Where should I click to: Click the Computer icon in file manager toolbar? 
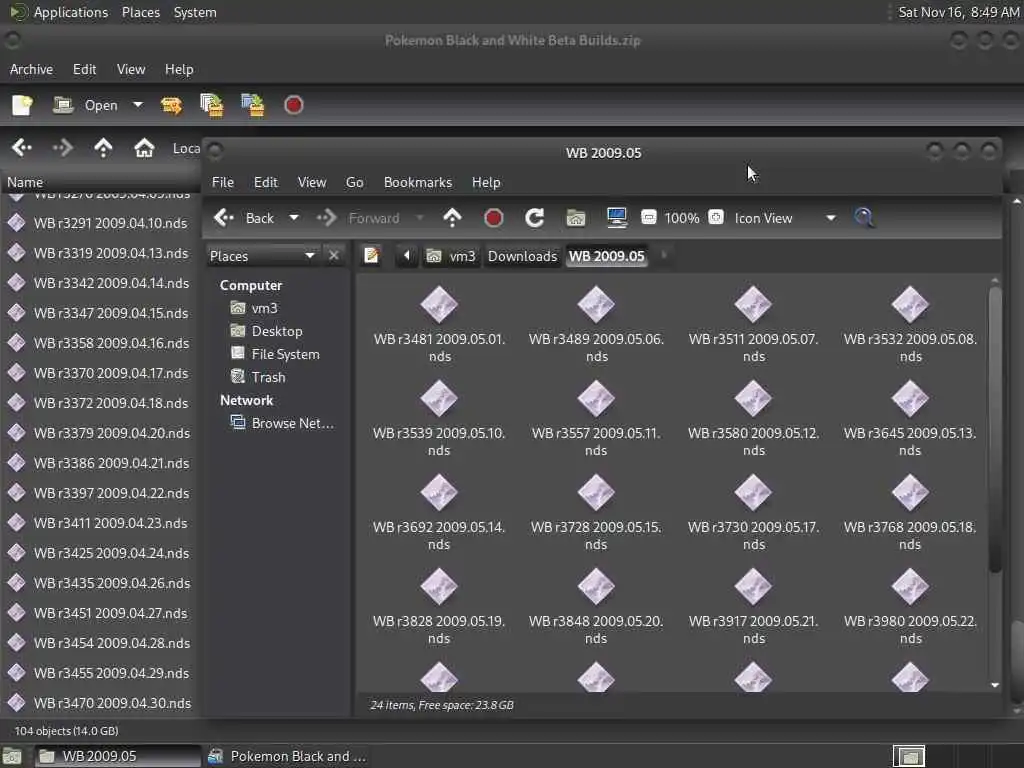point(616,218)
